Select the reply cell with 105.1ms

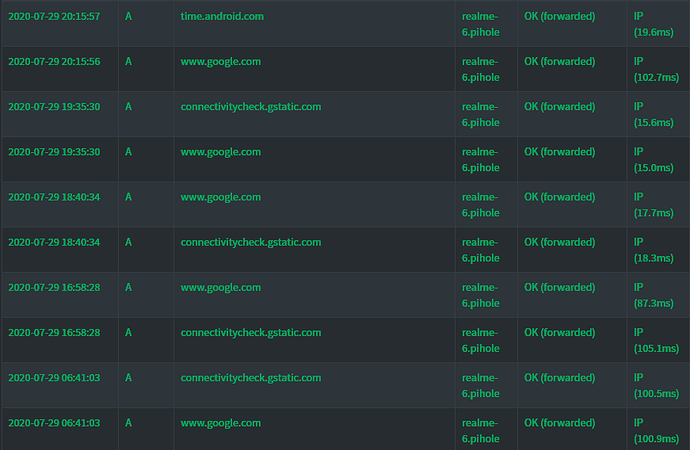[x=655, y=339]
